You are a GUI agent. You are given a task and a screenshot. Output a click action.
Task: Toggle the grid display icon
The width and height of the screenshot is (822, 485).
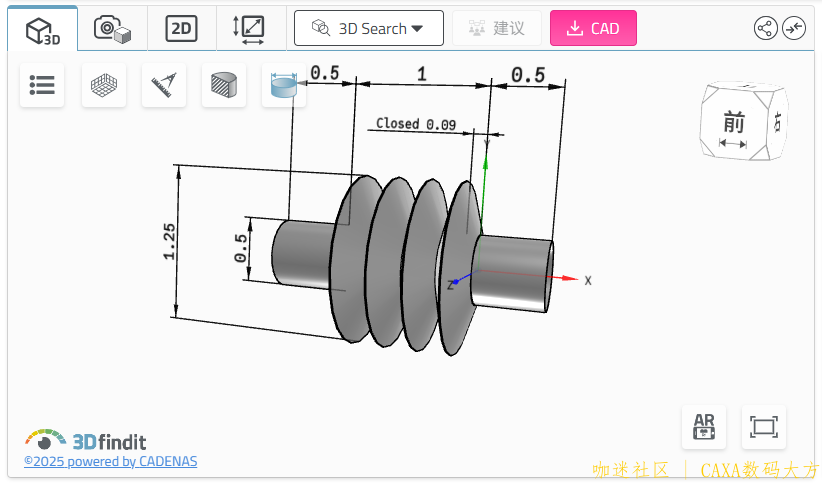(104, 85)
